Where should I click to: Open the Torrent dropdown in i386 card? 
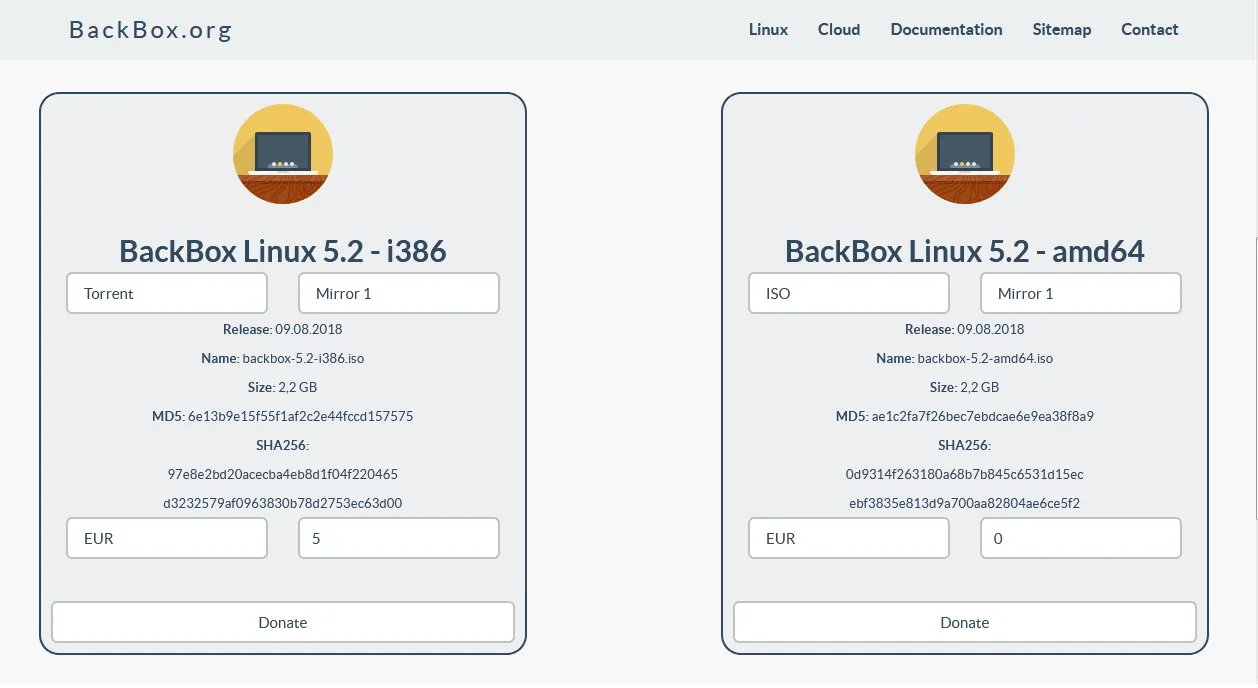167,293
